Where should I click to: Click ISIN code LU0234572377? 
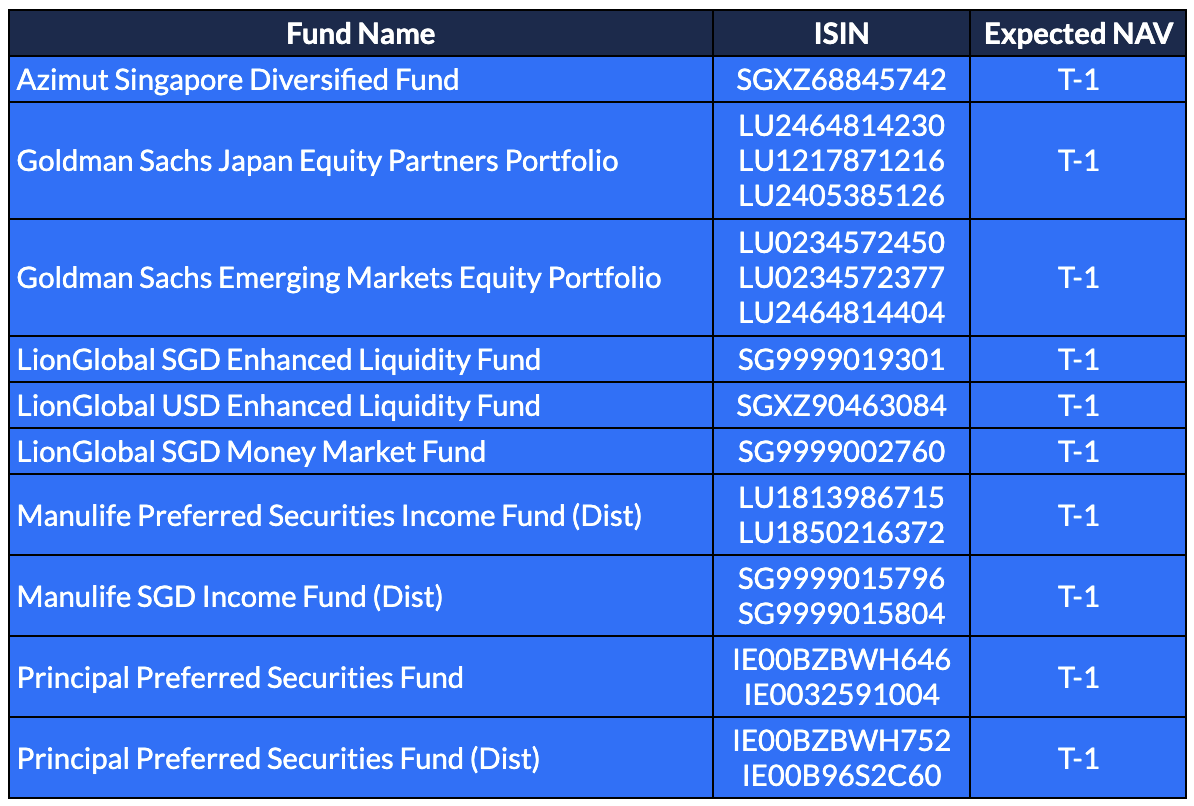841,277
